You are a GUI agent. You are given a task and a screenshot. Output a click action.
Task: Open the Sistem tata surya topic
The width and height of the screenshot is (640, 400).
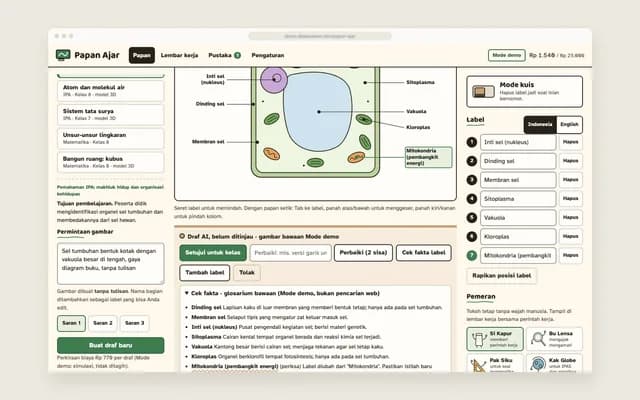point(111,114)
